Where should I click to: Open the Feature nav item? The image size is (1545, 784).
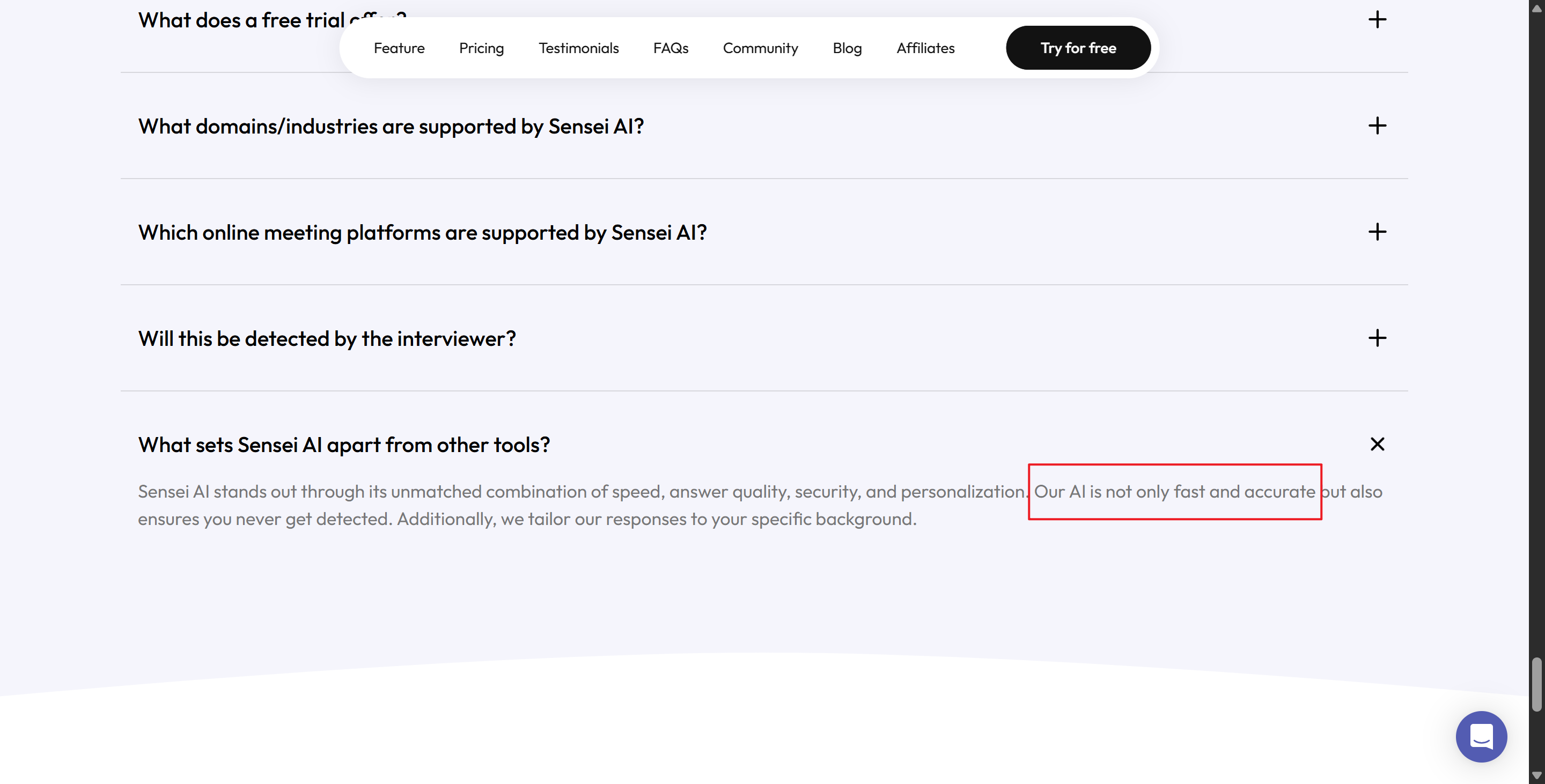[x=399, y=48]
